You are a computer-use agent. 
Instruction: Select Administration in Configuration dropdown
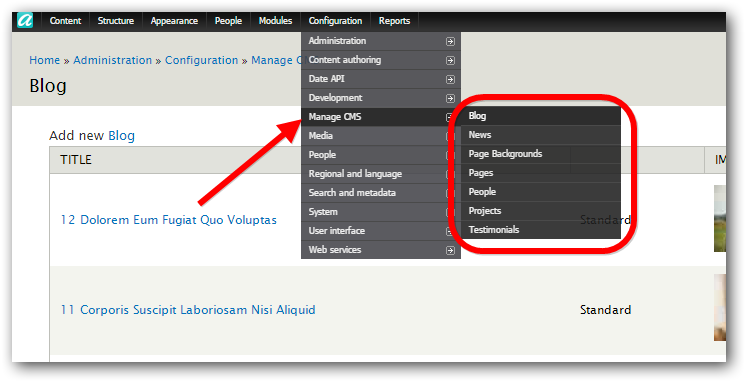(381, 41)
